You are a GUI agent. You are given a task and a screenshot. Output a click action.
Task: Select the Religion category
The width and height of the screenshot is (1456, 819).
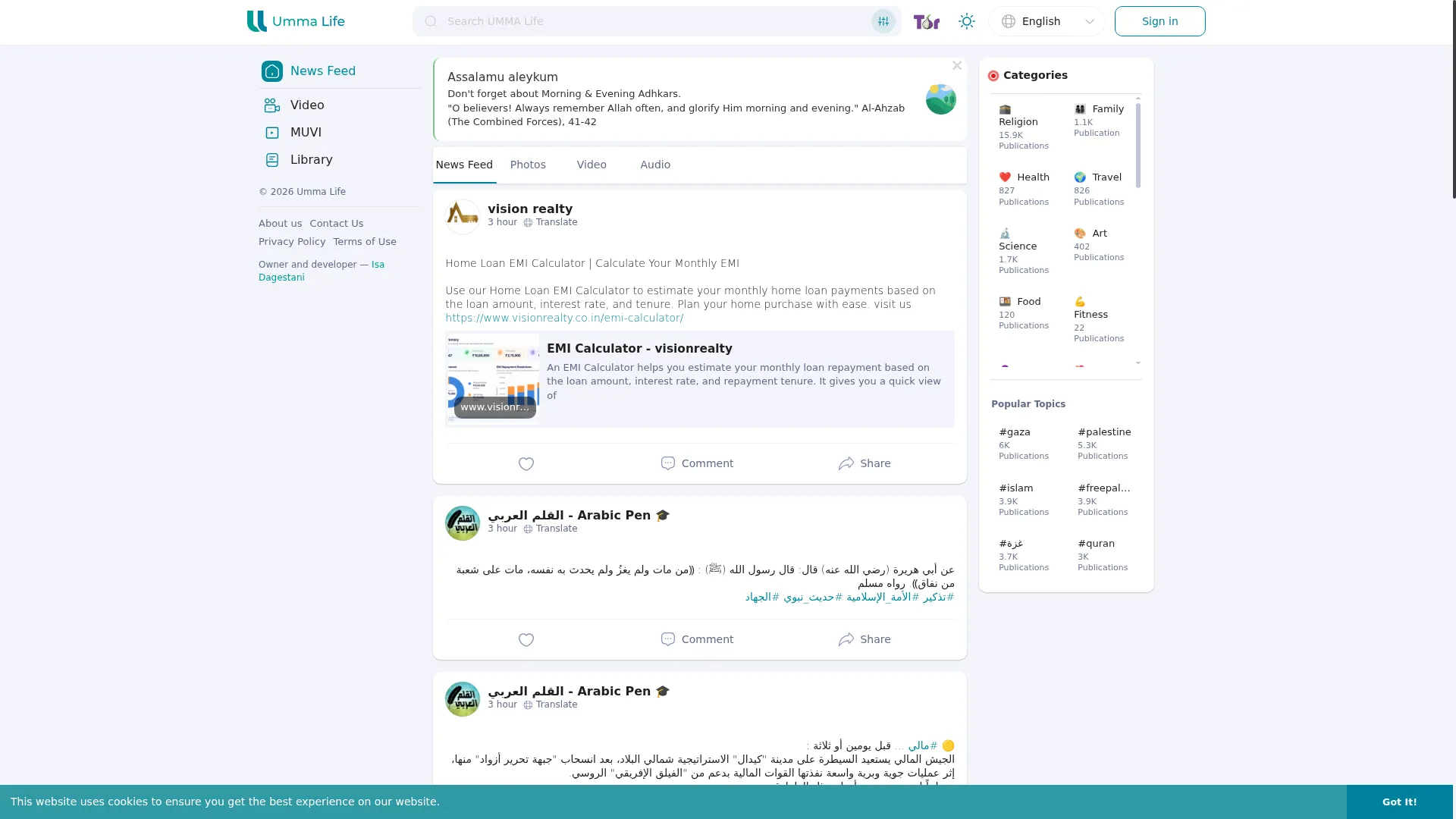click(1024, 127)
